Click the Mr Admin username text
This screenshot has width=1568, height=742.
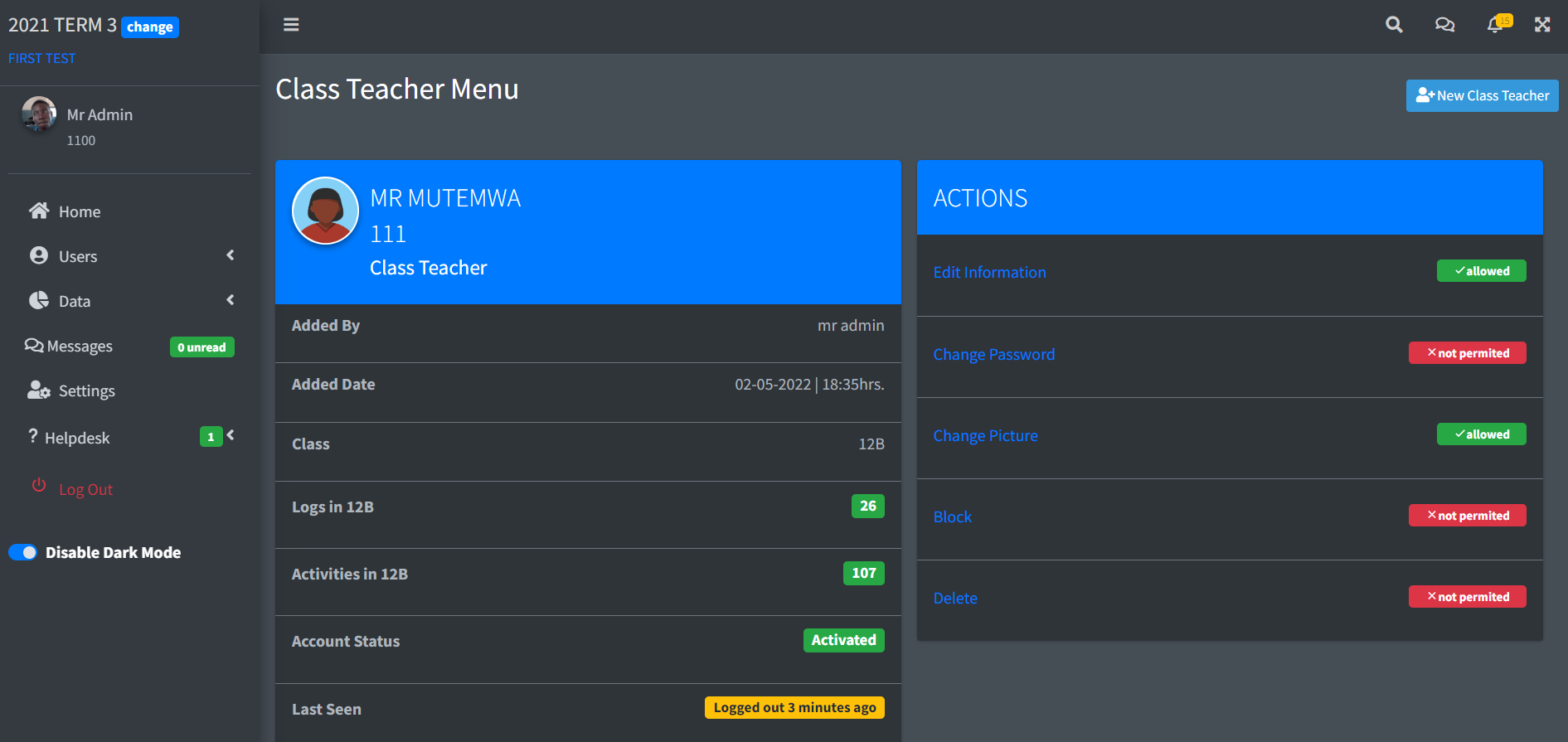click(100, 114)
